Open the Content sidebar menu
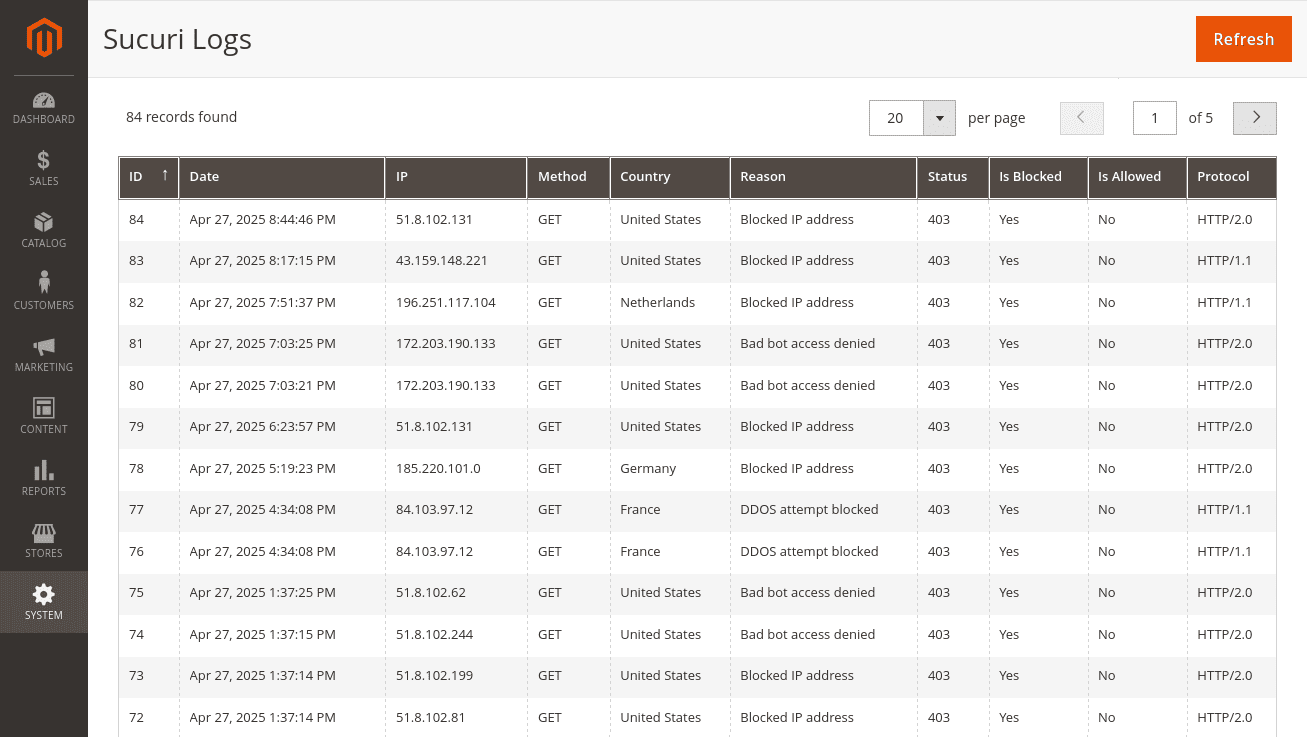 pyautogui.click(x=44, y=417)
